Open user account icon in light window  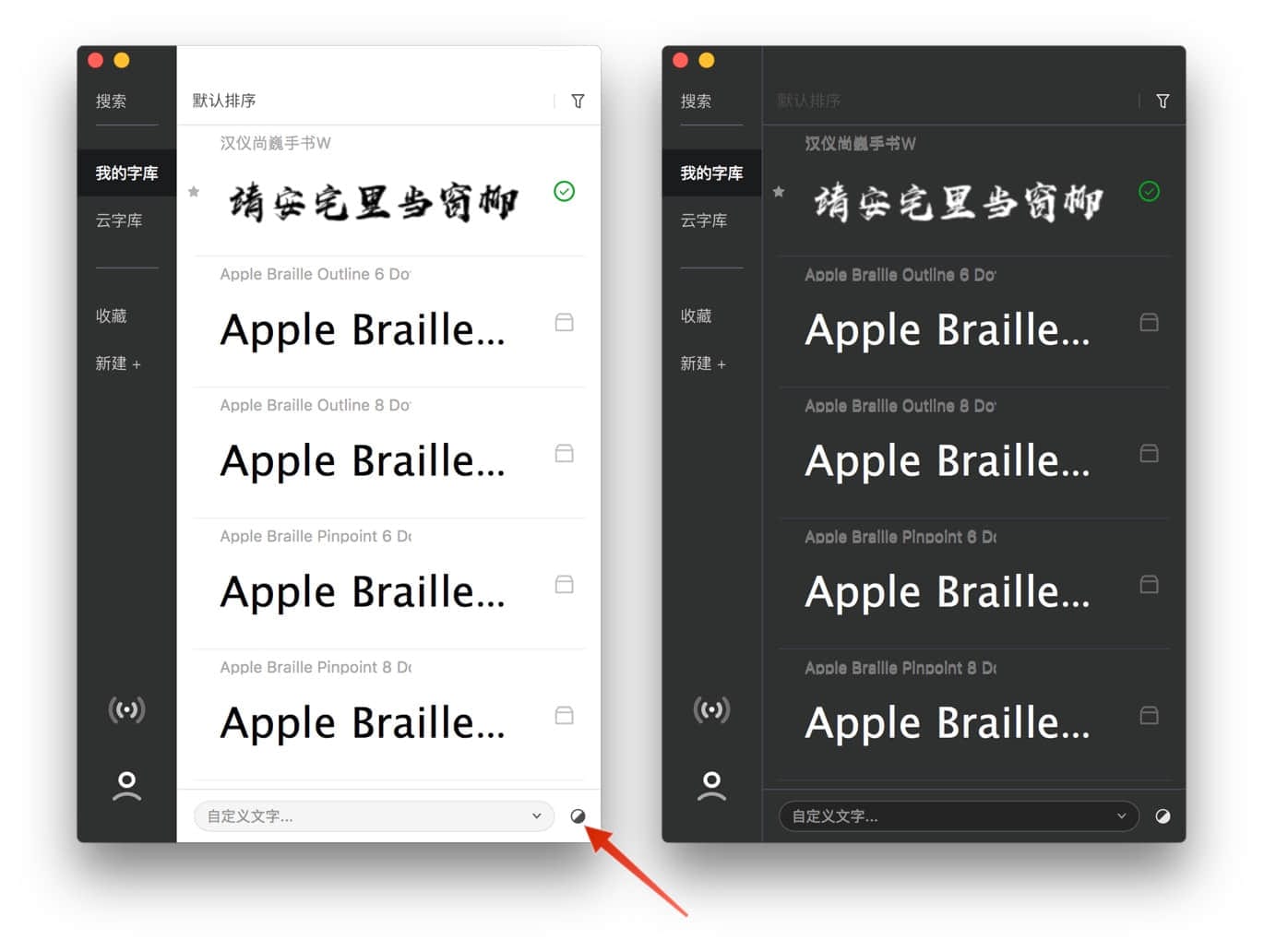coord(126,786)
